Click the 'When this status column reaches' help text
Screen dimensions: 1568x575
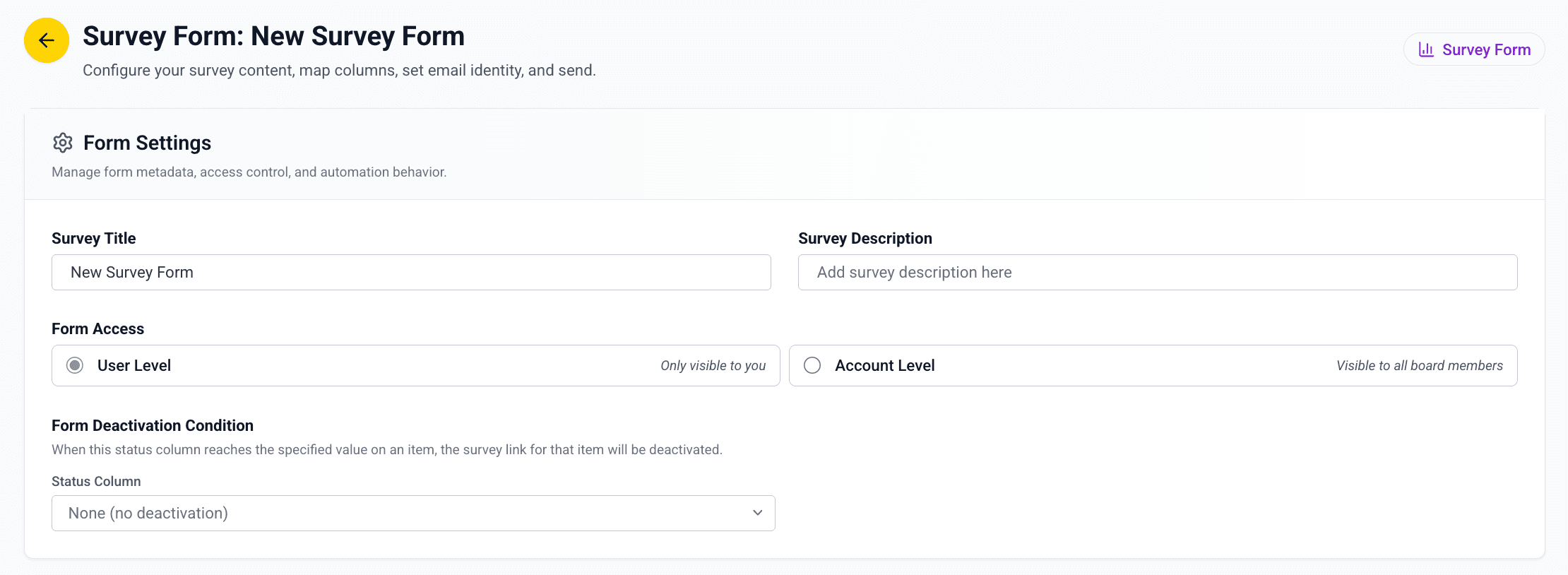point(387,449)
